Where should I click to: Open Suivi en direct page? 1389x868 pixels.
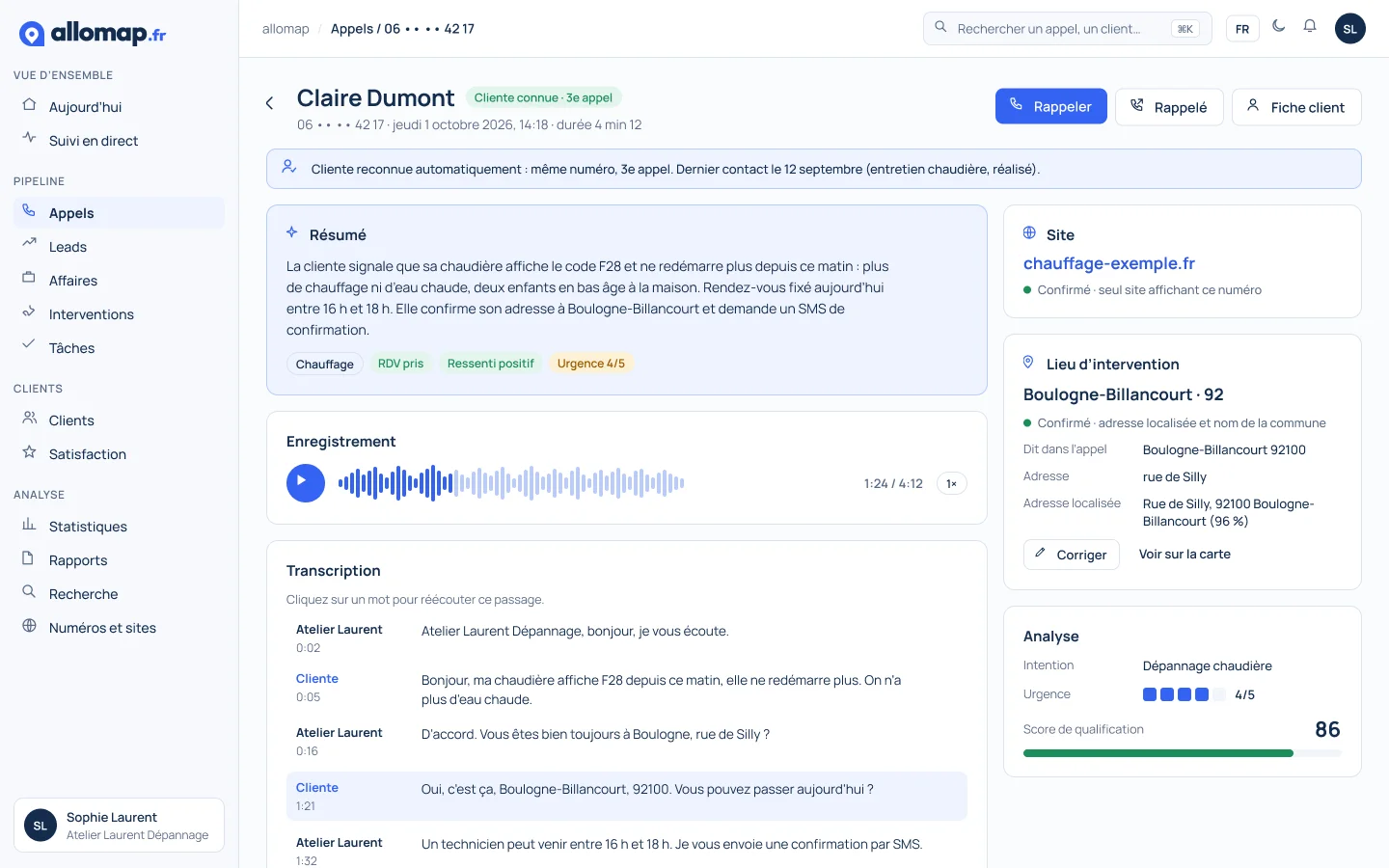click(119, 141)
